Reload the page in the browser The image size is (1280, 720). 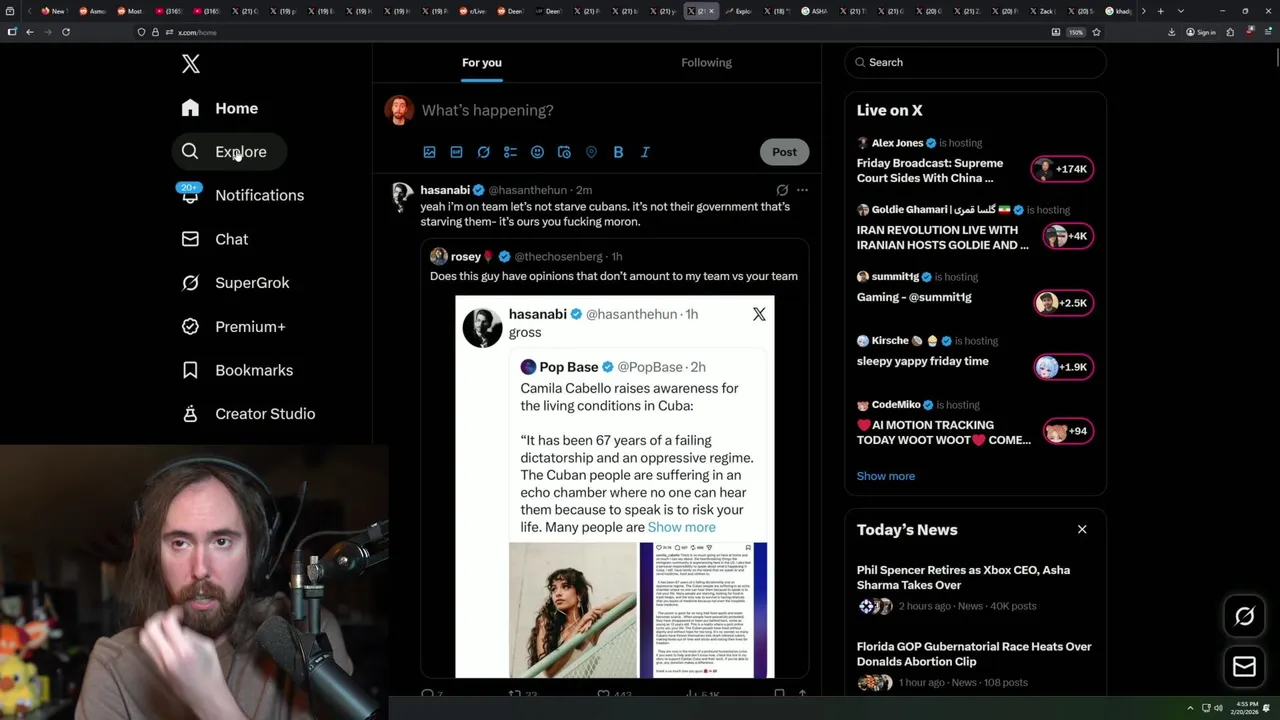(66, 32)
